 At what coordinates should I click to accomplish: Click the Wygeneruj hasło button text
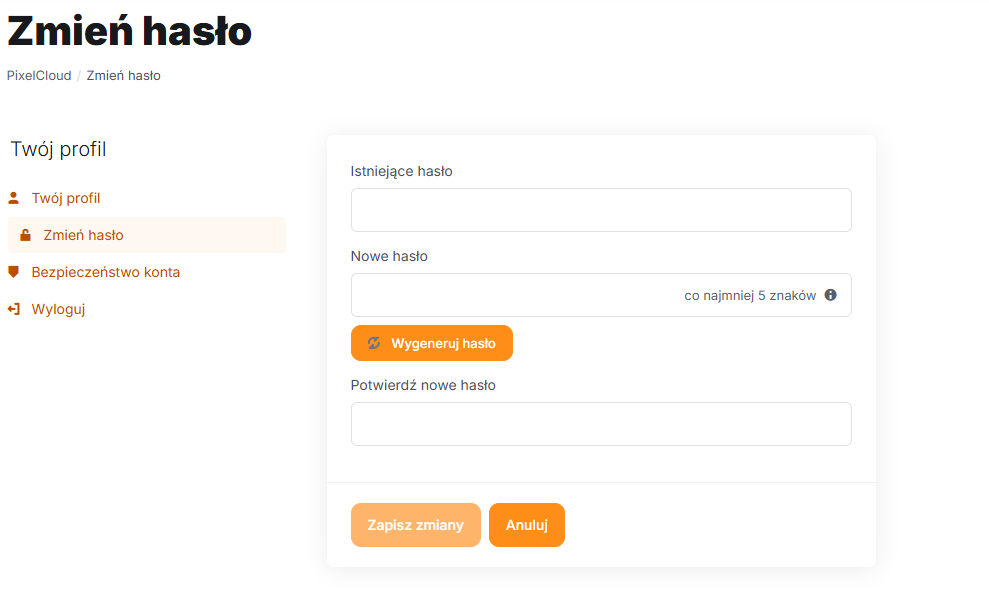[x=443, y=343]
